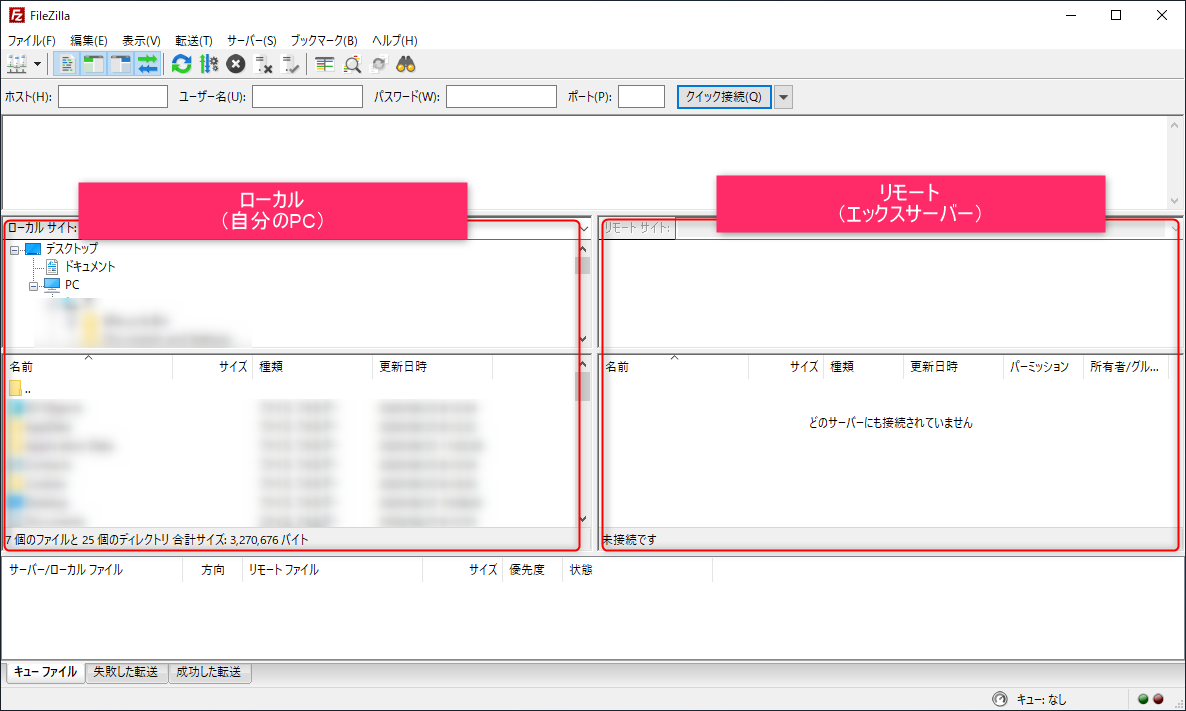The height and width of the screenshot is (711, 1186).
Task: Open the 転送(T) menu
Action: point(194,40)
